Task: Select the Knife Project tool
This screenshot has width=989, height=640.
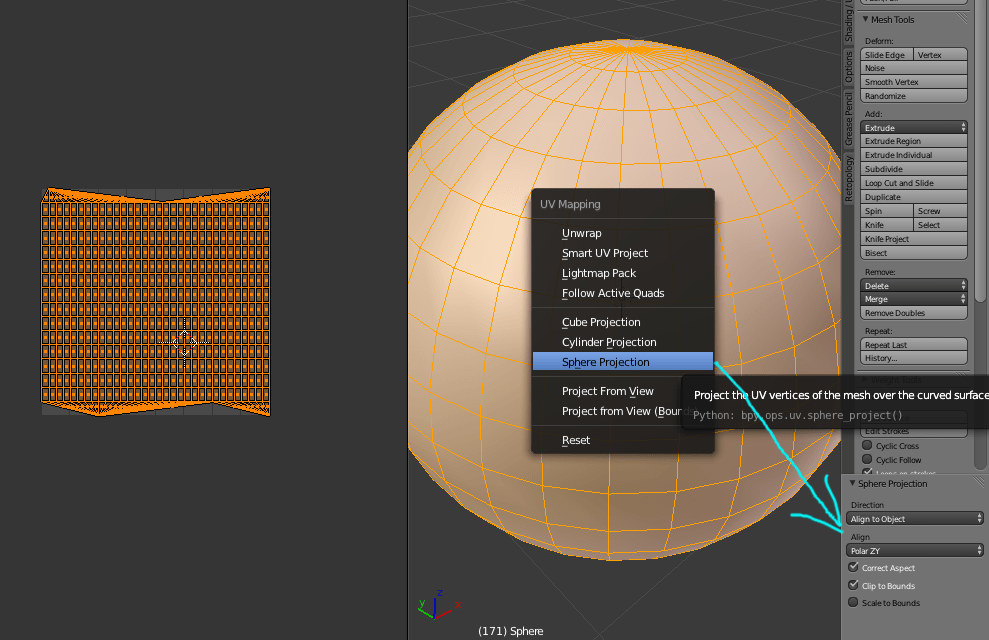Action: point(912,238)
